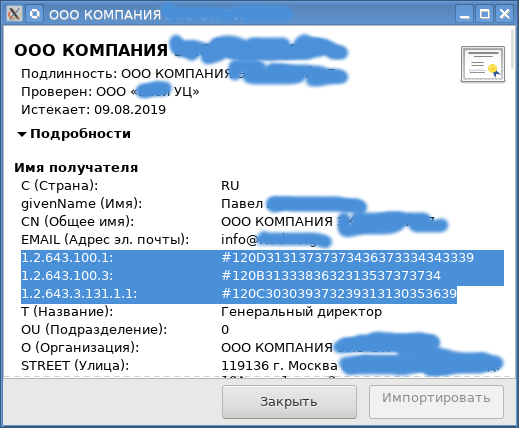Click the vertical scrollbar handle
The image size is (520, 429).
pyautogui.click(x=513, y=50)
